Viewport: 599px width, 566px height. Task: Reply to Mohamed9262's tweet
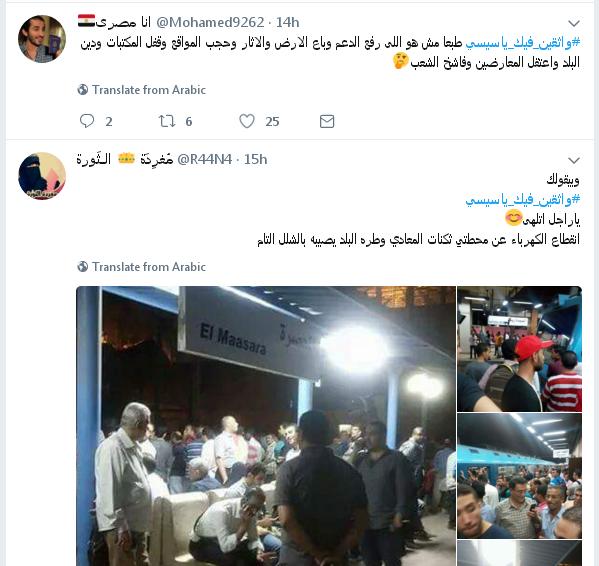click(x=87, y=121)
